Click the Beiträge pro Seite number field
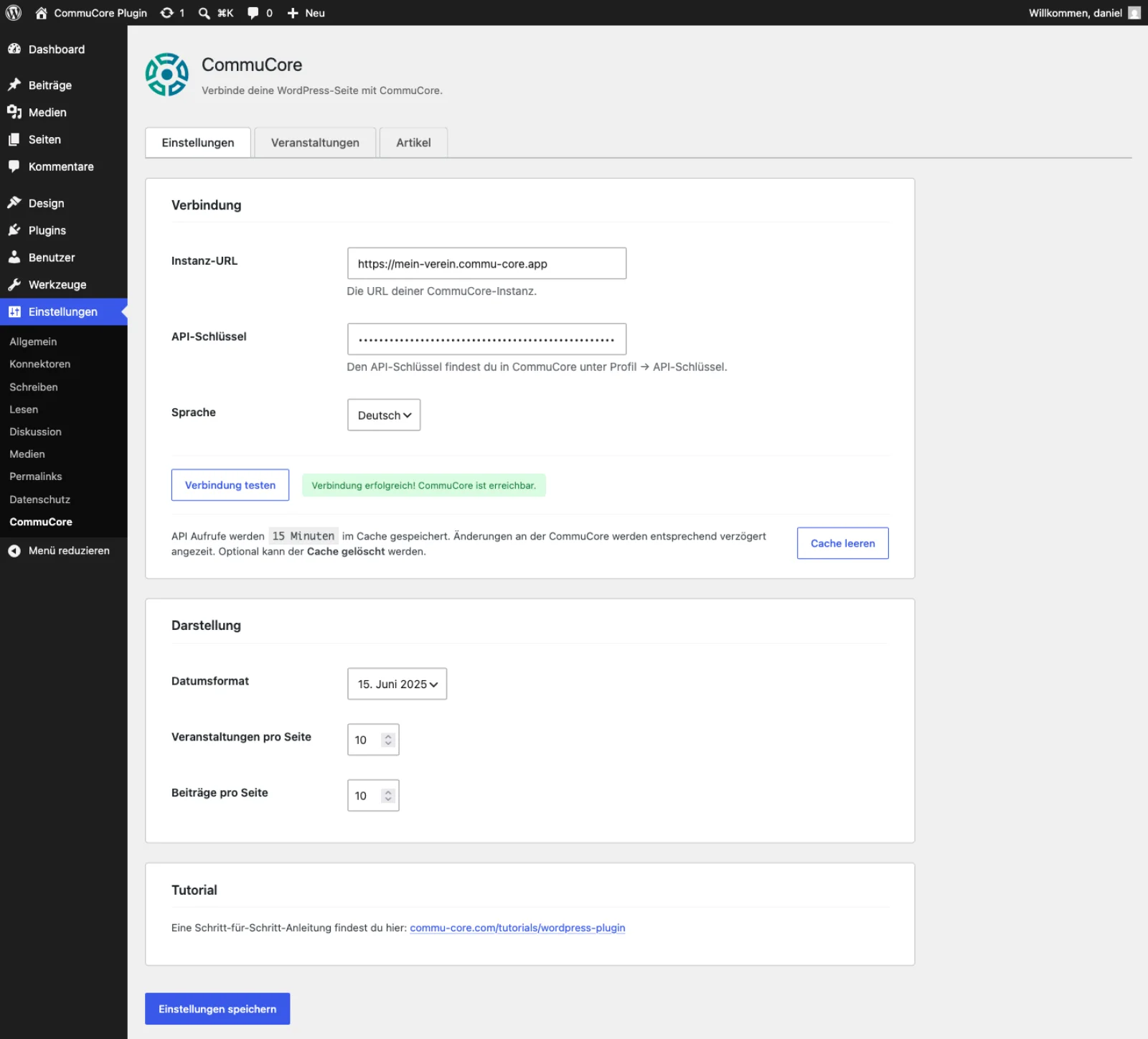1148x1039 pixels. [373, 796]
